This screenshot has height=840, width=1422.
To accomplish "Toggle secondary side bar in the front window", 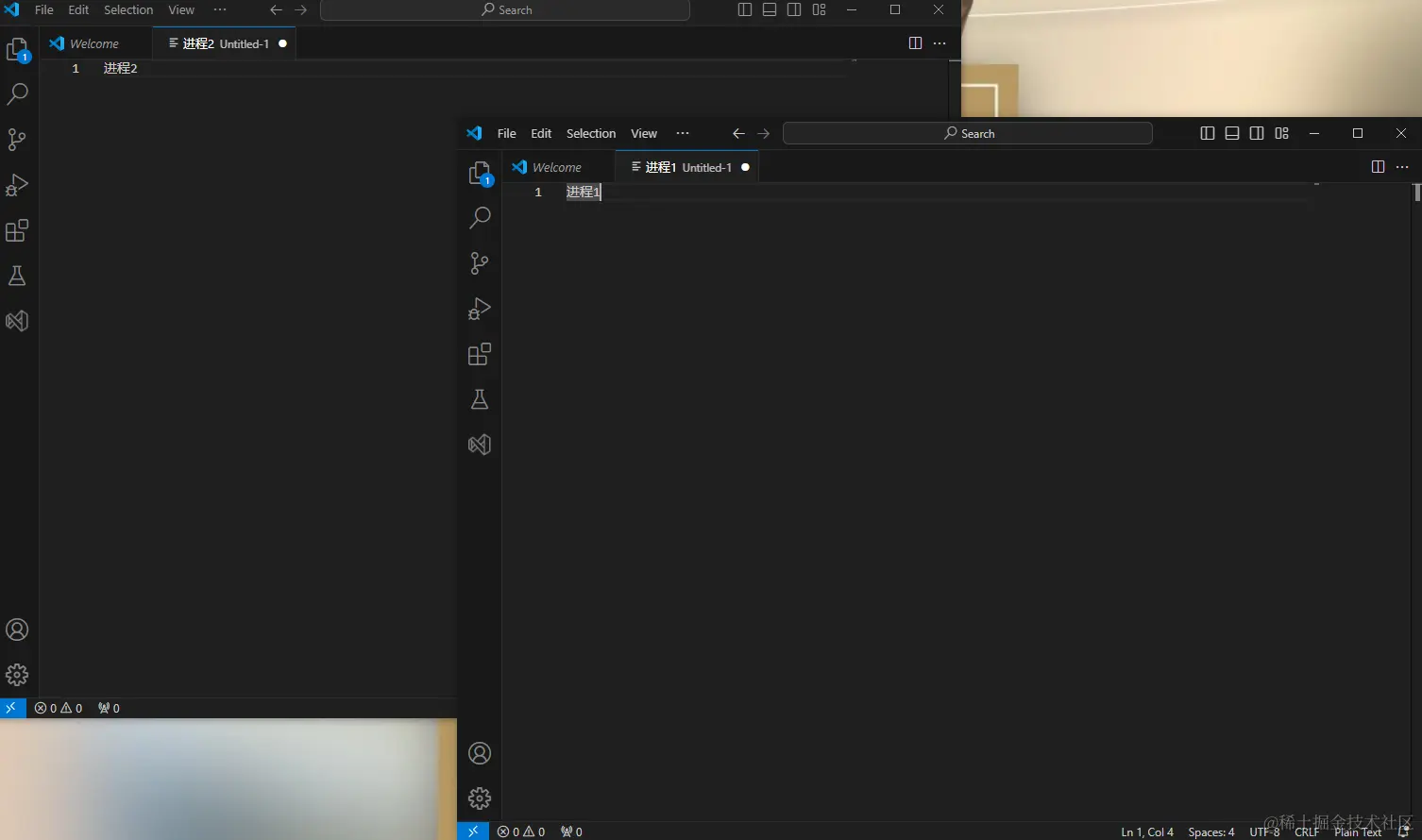I will [1257, 133].
